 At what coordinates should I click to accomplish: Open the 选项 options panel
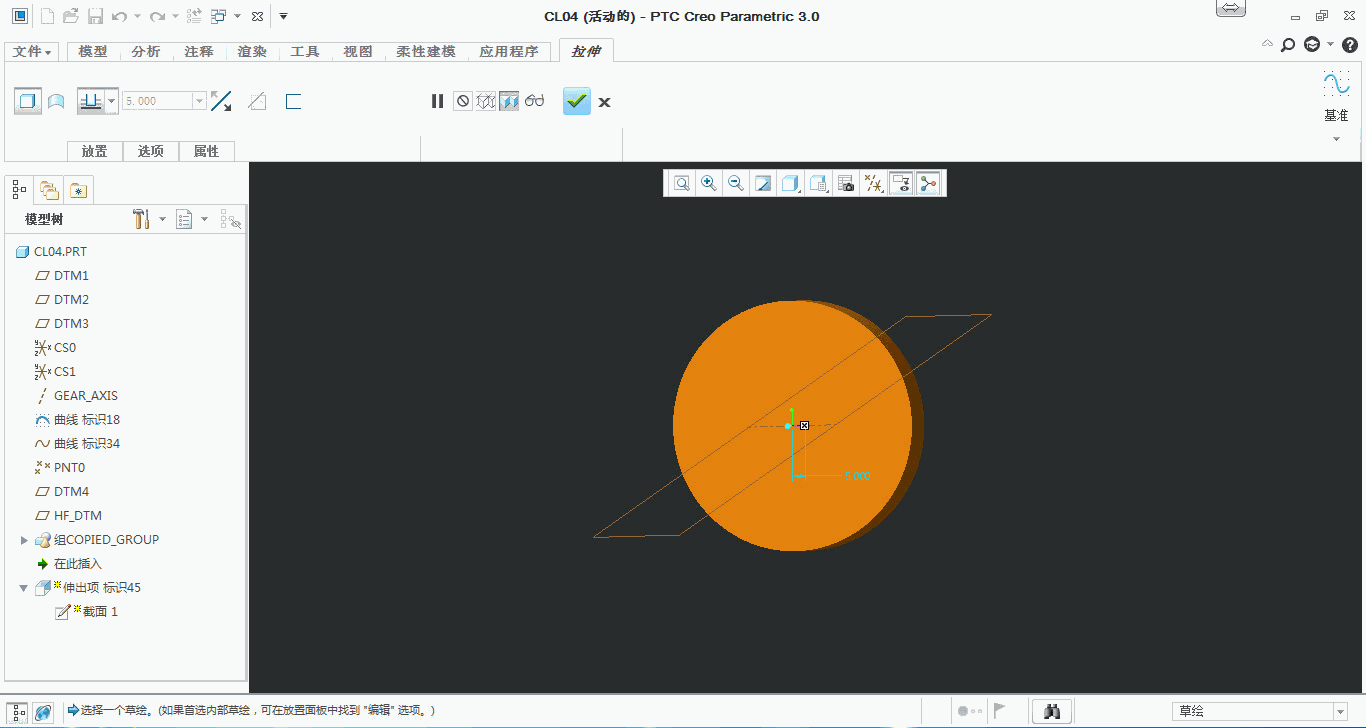(x=151, y=151)
